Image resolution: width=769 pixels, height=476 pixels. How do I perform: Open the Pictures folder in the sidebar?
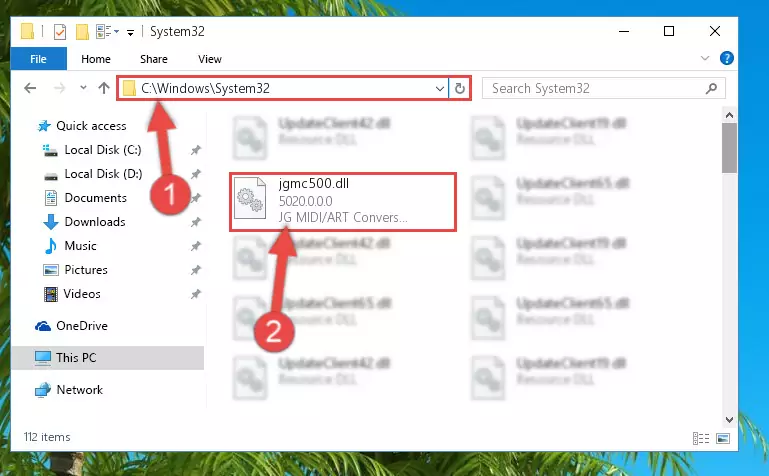(86, 270)
